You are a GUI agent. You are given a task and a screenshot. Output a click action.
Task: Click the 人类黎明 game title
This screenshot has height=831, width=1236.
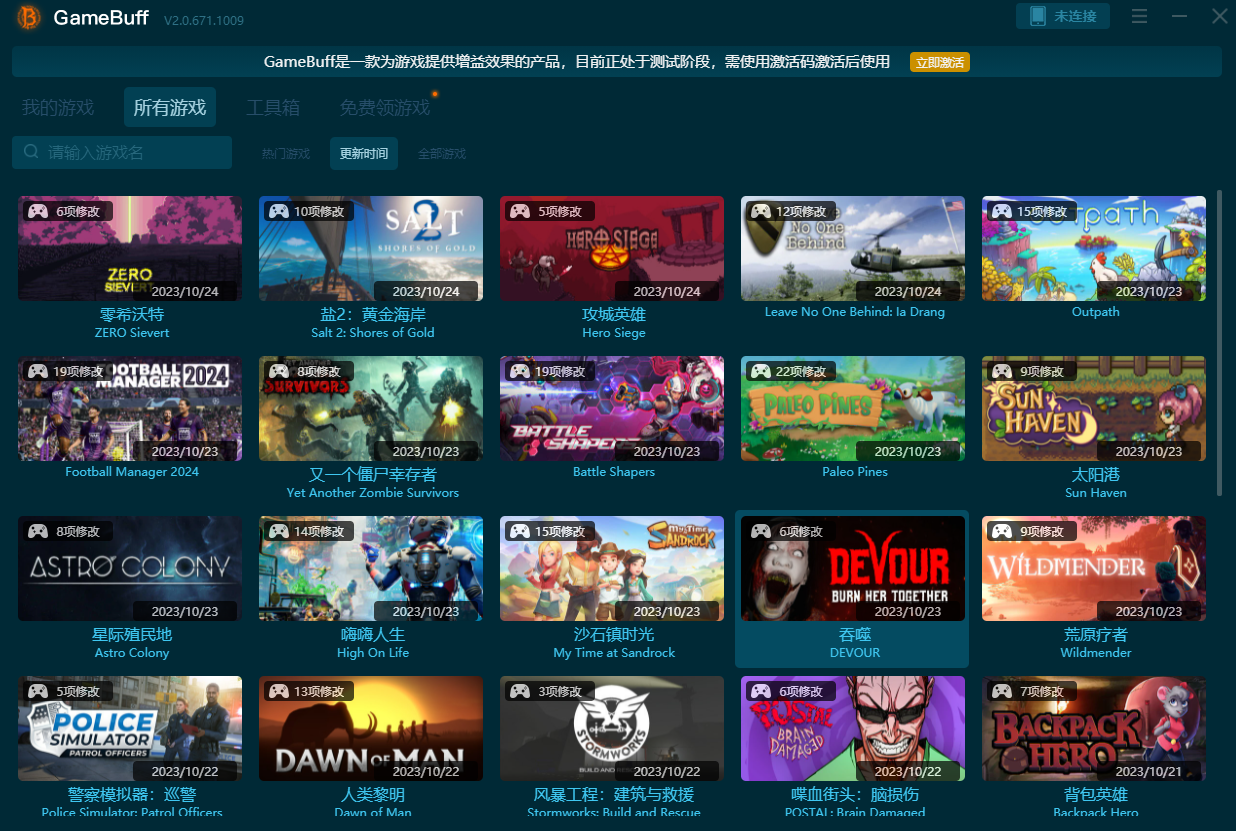point(373,794)
